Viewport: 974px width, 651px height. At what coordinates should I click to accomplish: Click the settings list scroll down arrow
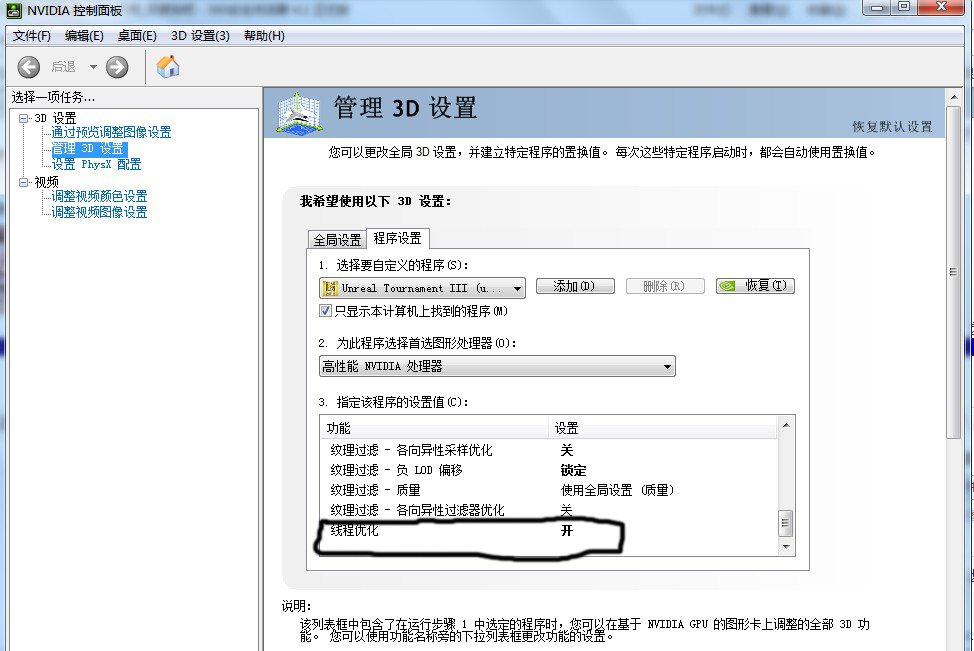786,547
